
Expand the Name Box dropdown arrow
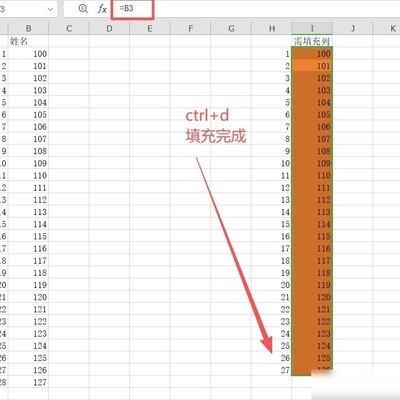point(50,9)
